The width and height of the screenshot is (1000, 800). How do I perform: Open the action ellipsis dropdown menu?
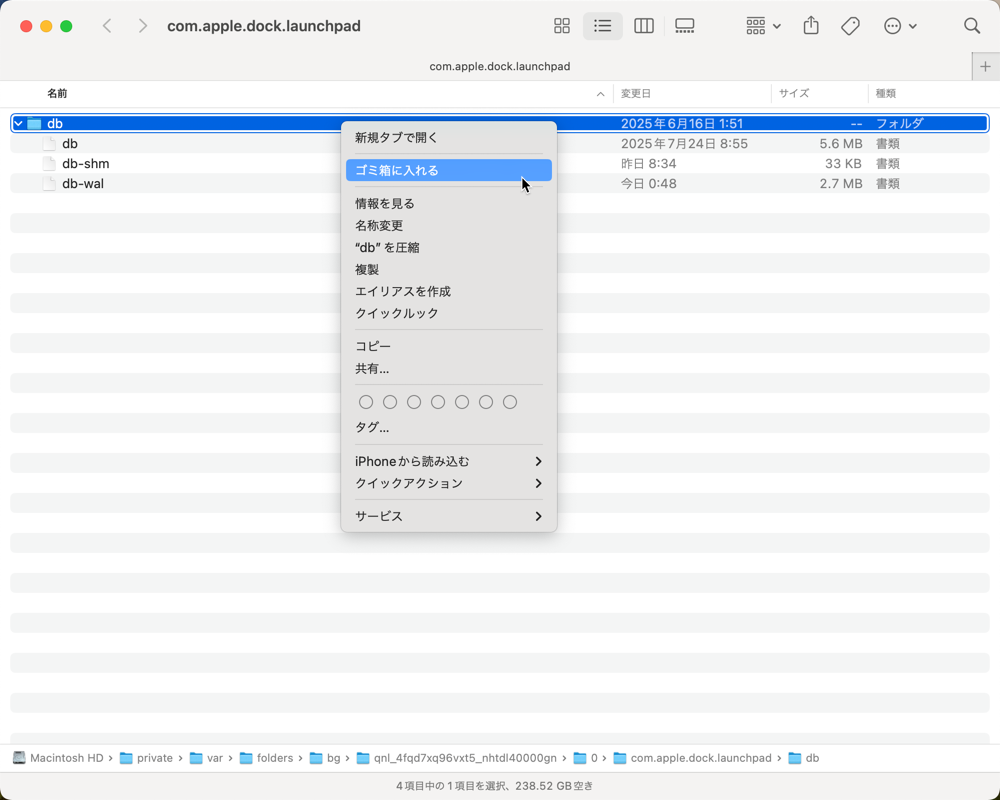coord(901,26)
